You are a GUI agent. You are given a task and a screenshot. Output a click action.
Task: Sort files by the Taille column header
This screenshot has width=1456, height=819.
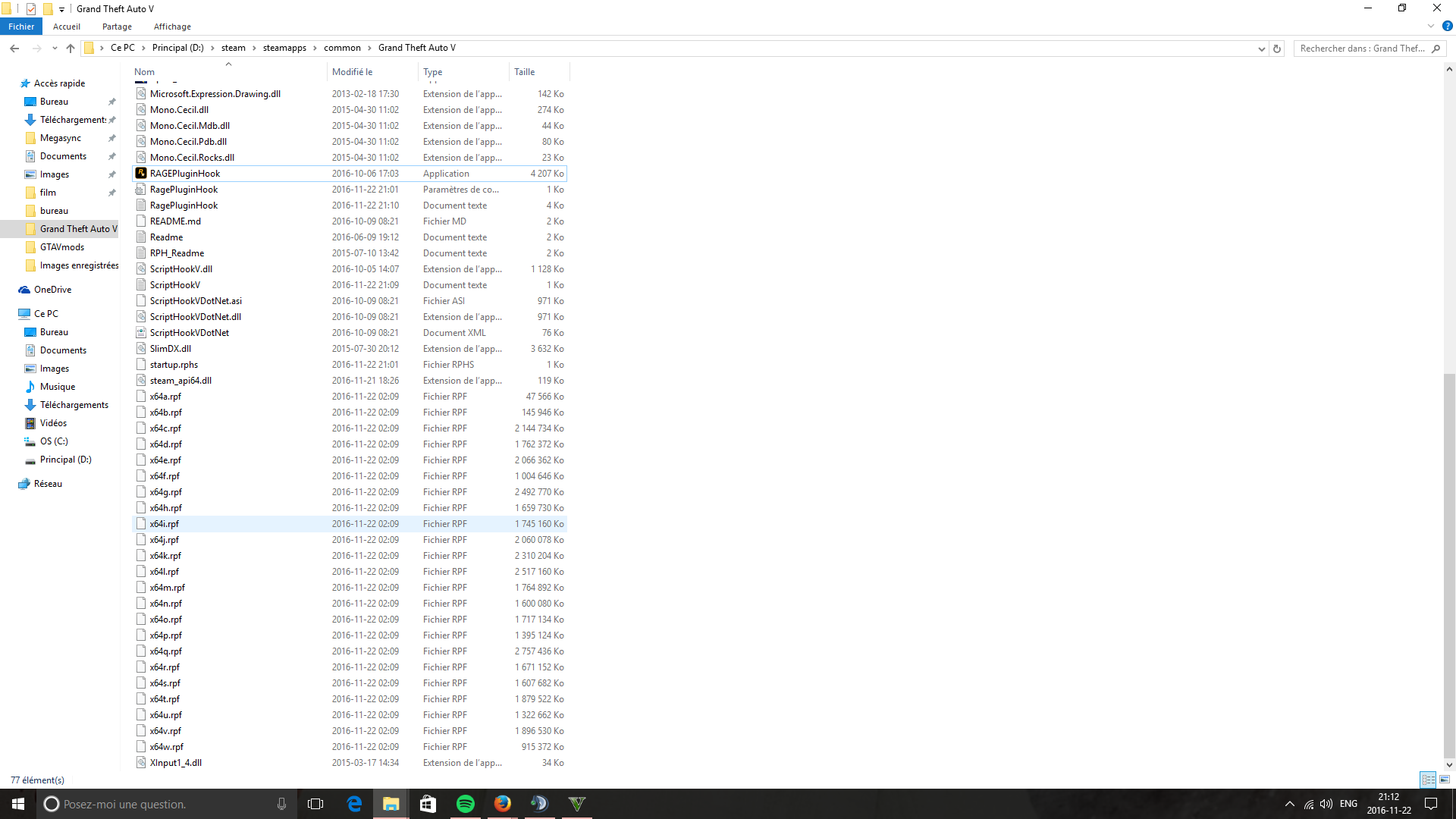pos(525,72)
